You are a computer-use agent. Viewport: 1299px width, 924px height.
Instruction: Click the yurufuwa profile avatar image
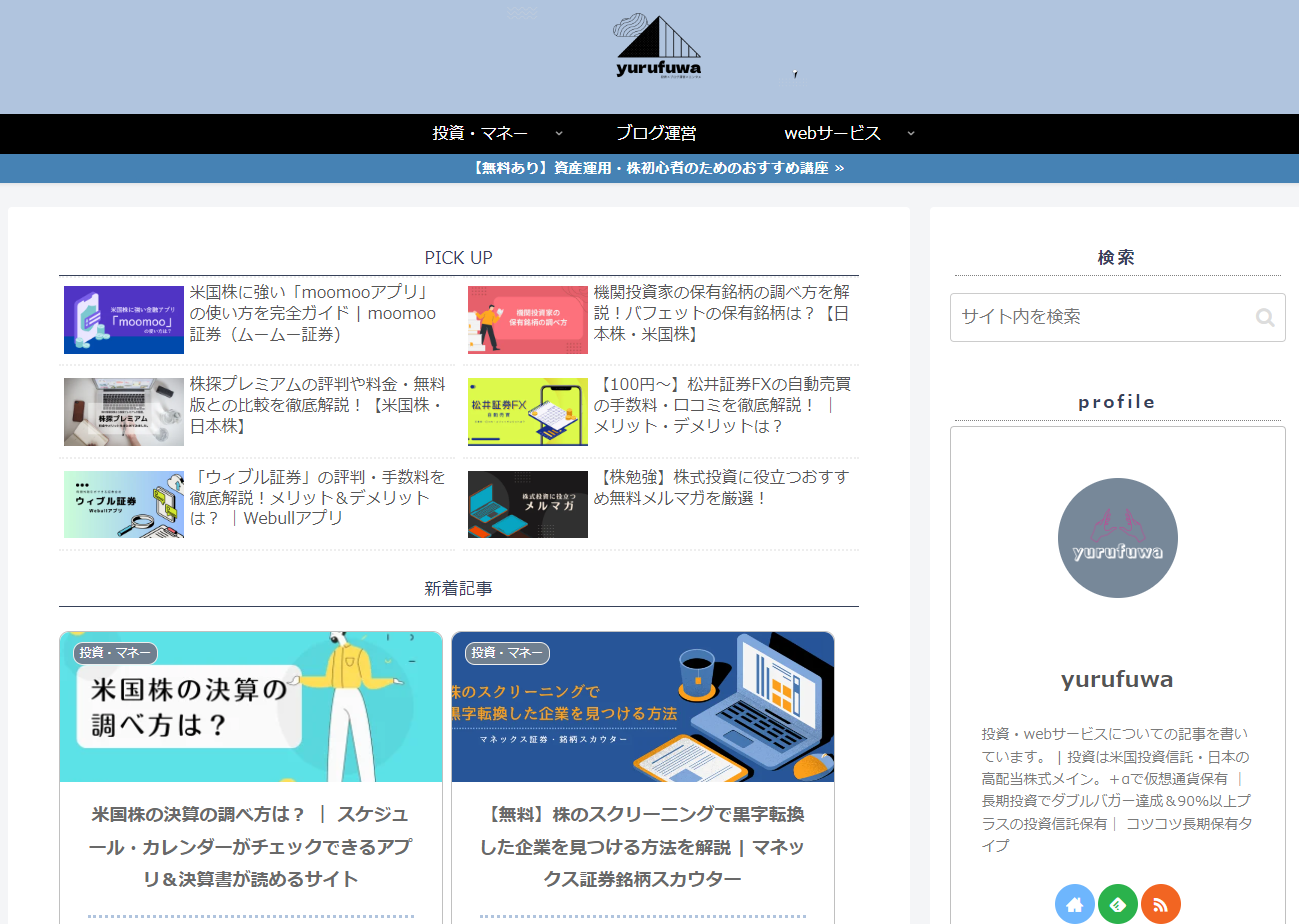pyautogui.click(x=1118, y=538)
